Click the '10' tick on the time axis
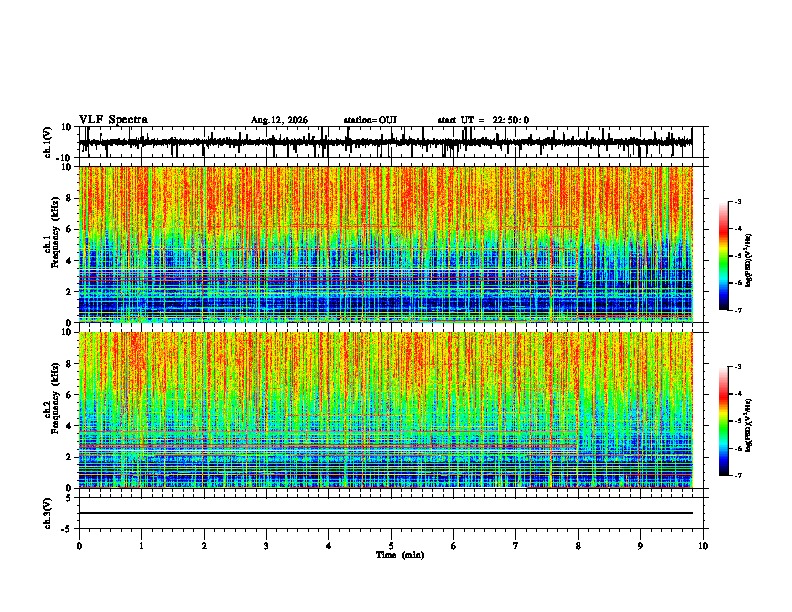This screenshot has height=612, width=792. point(703,546)
